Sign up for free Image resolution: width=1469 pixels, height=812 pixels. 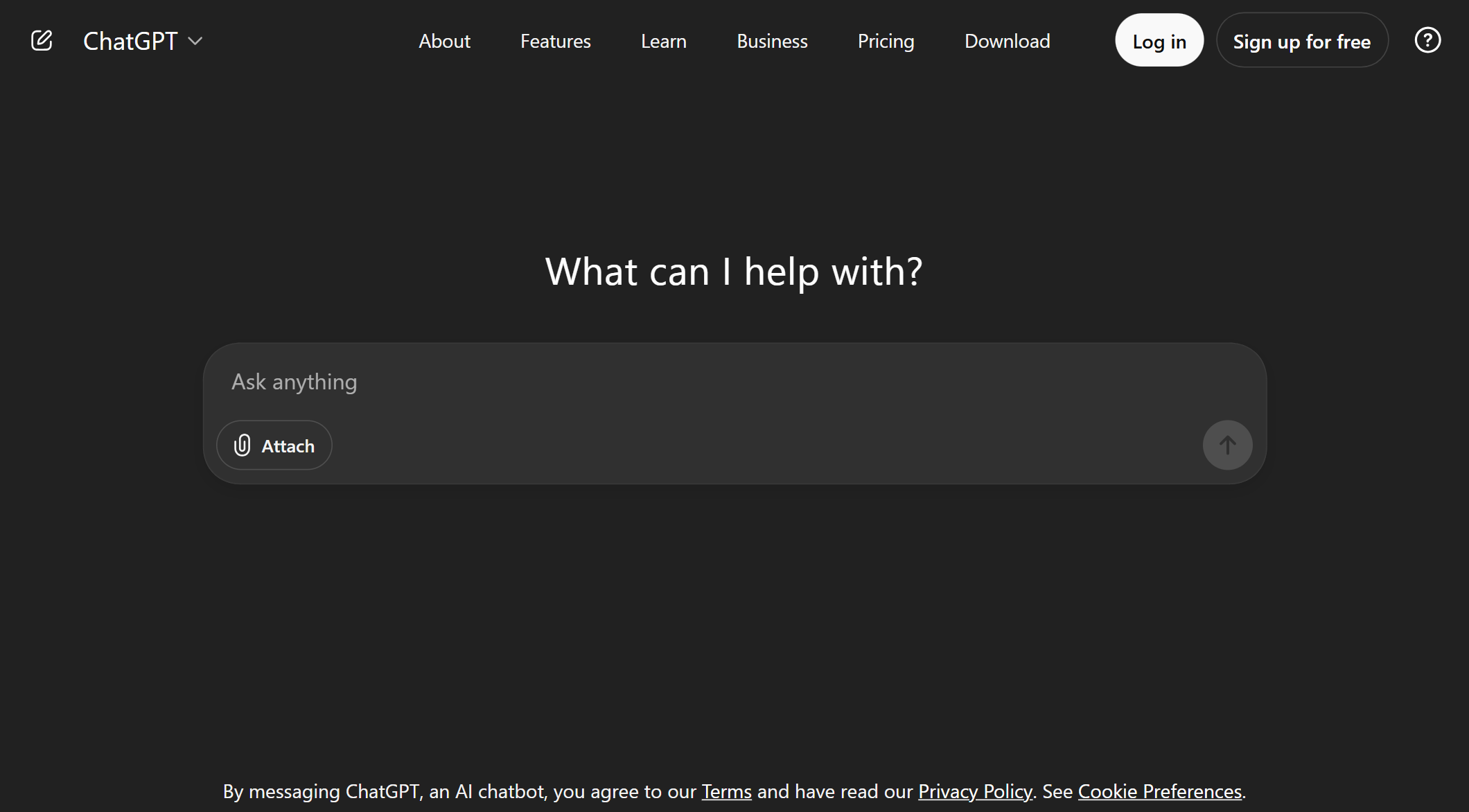pos(1302,40)
